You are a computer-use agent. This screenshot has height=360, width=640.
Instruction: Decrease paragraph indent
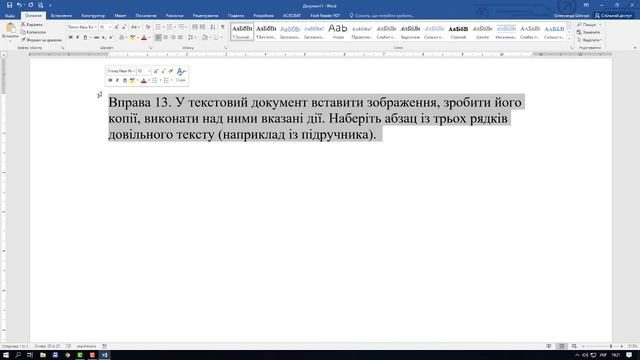point(195,27)
